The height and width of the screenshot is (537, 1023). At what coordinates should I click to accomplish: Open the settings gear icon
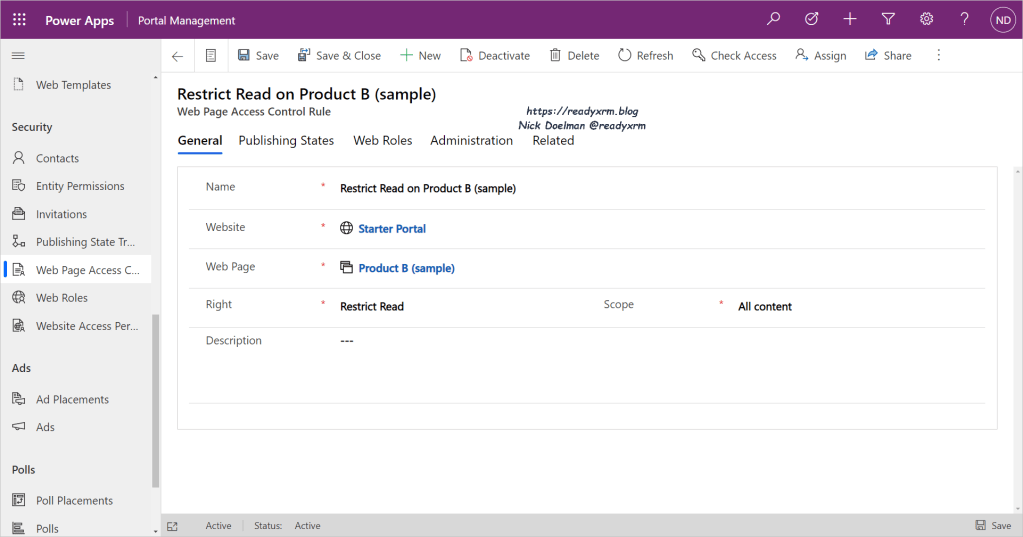pyautogui.click(x=926, y=19)
